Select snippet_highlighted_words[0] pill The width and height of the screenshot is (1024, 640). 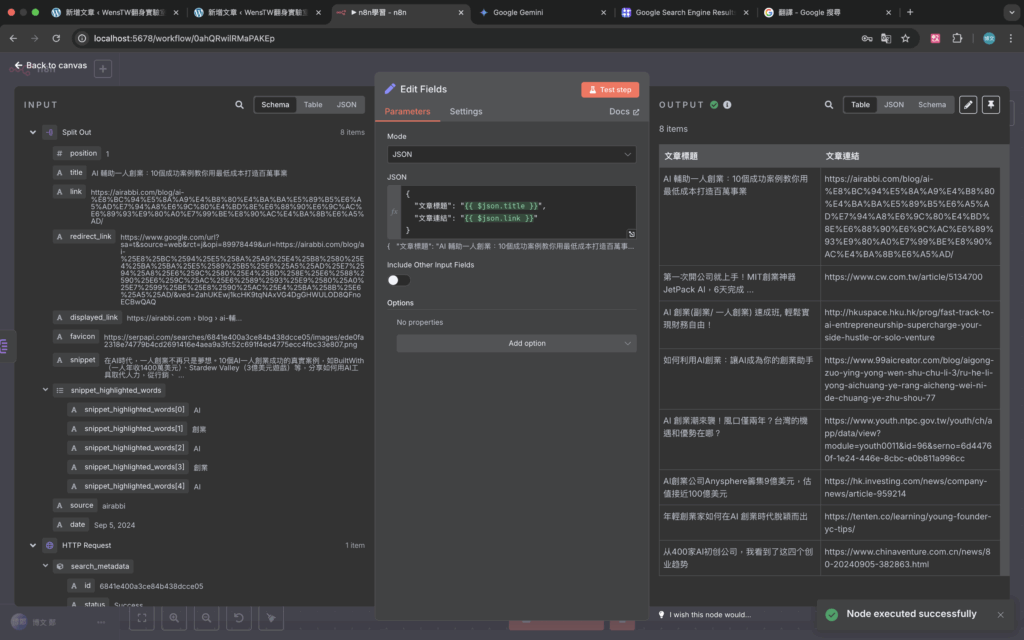click(128, 409)
